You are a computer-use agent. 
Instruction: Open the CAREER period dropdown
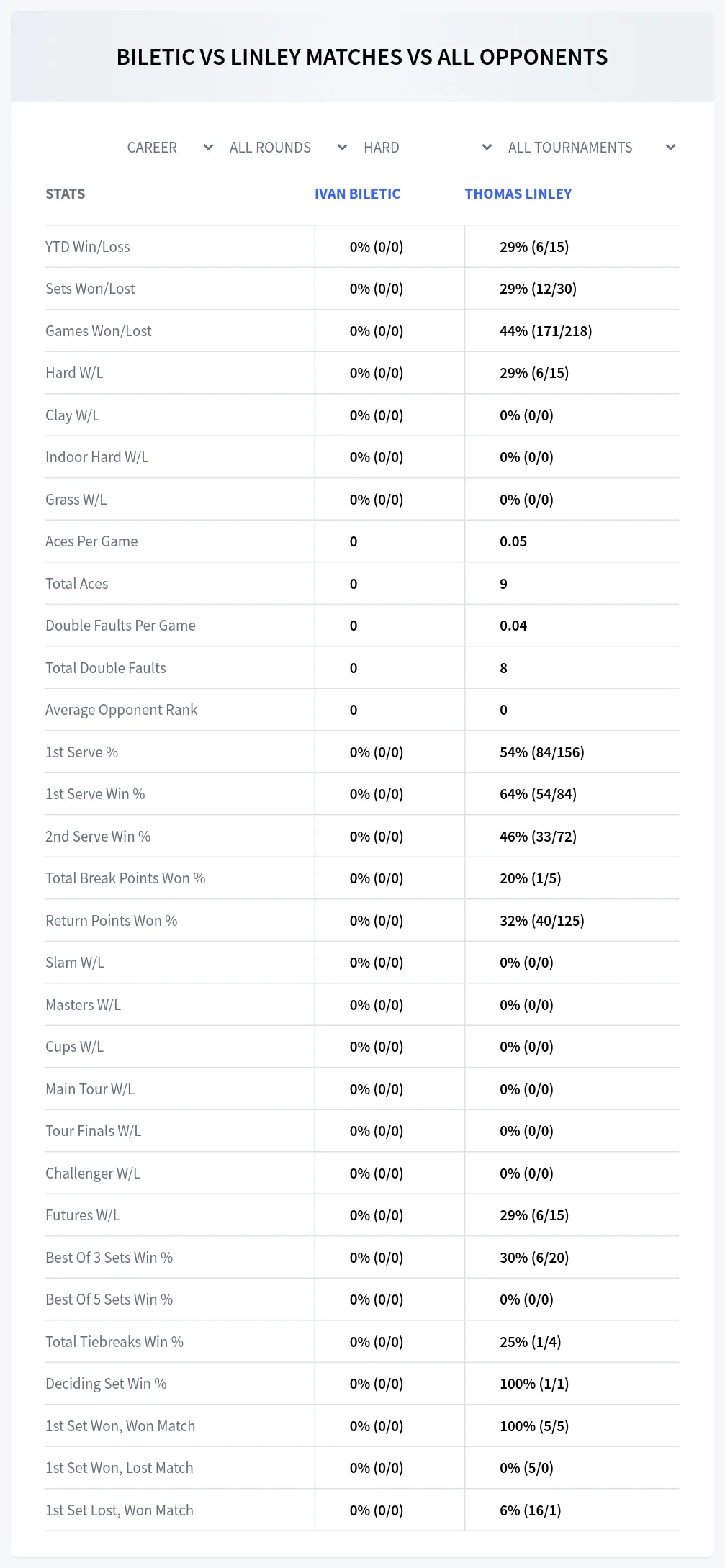pos(169,148)
